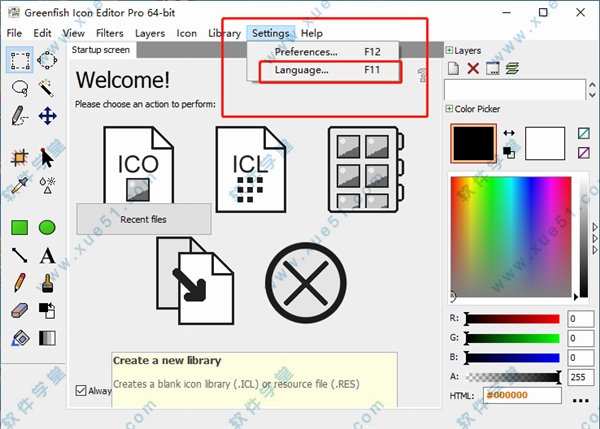Collapse the Layers panel expander
The width and height of the screenshot is (600, 429).
tap(449, 50)
